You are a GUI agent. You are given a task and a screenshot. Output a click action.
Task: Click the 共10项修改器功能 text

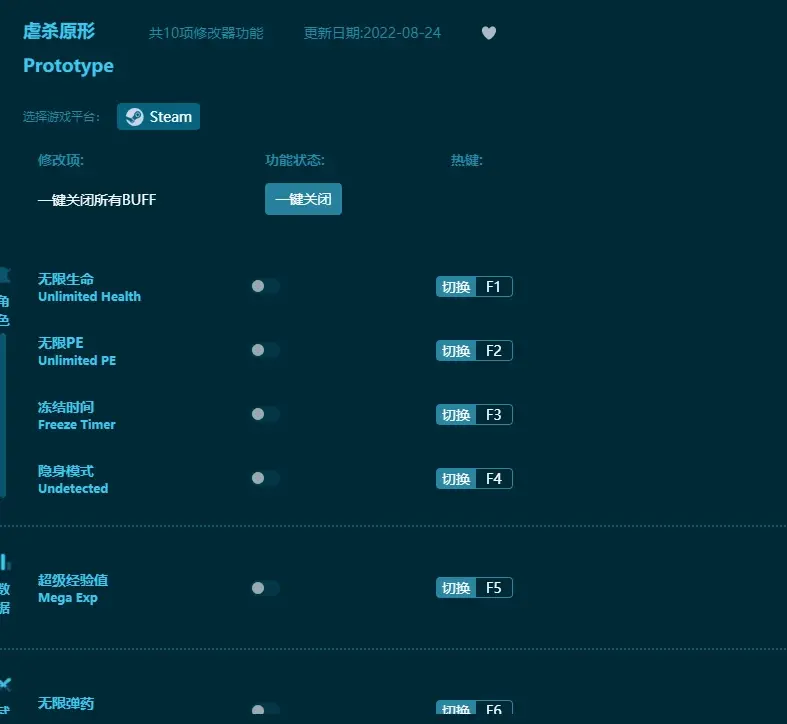(x=206, y=33)
